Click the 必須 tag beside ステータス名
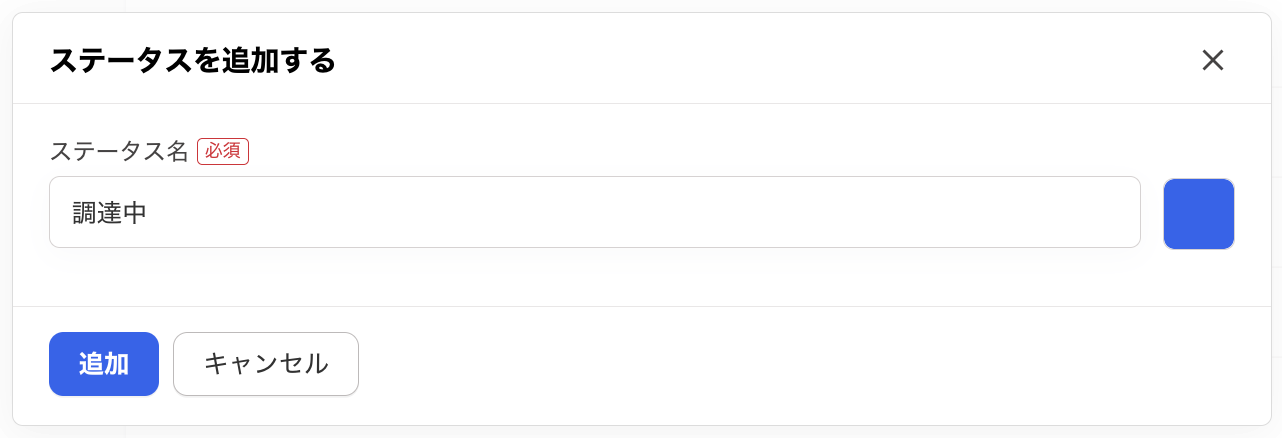Image resolution: width=1282 pixels, height=438 pixels. coord(222,151)
